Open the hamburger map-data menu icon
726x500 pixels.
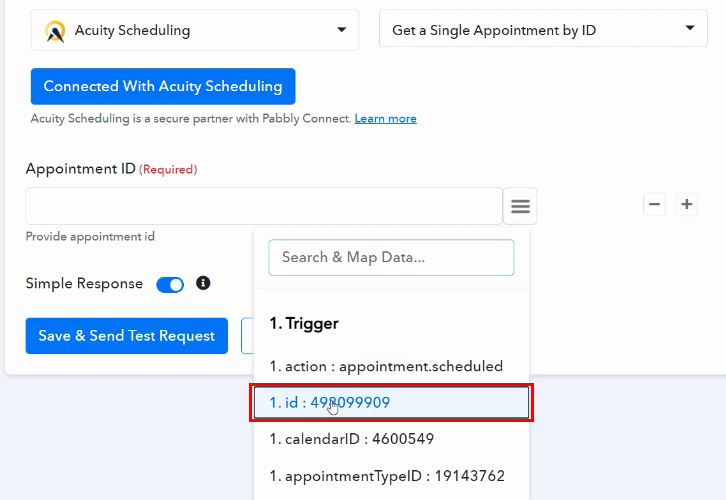point(520,206)
